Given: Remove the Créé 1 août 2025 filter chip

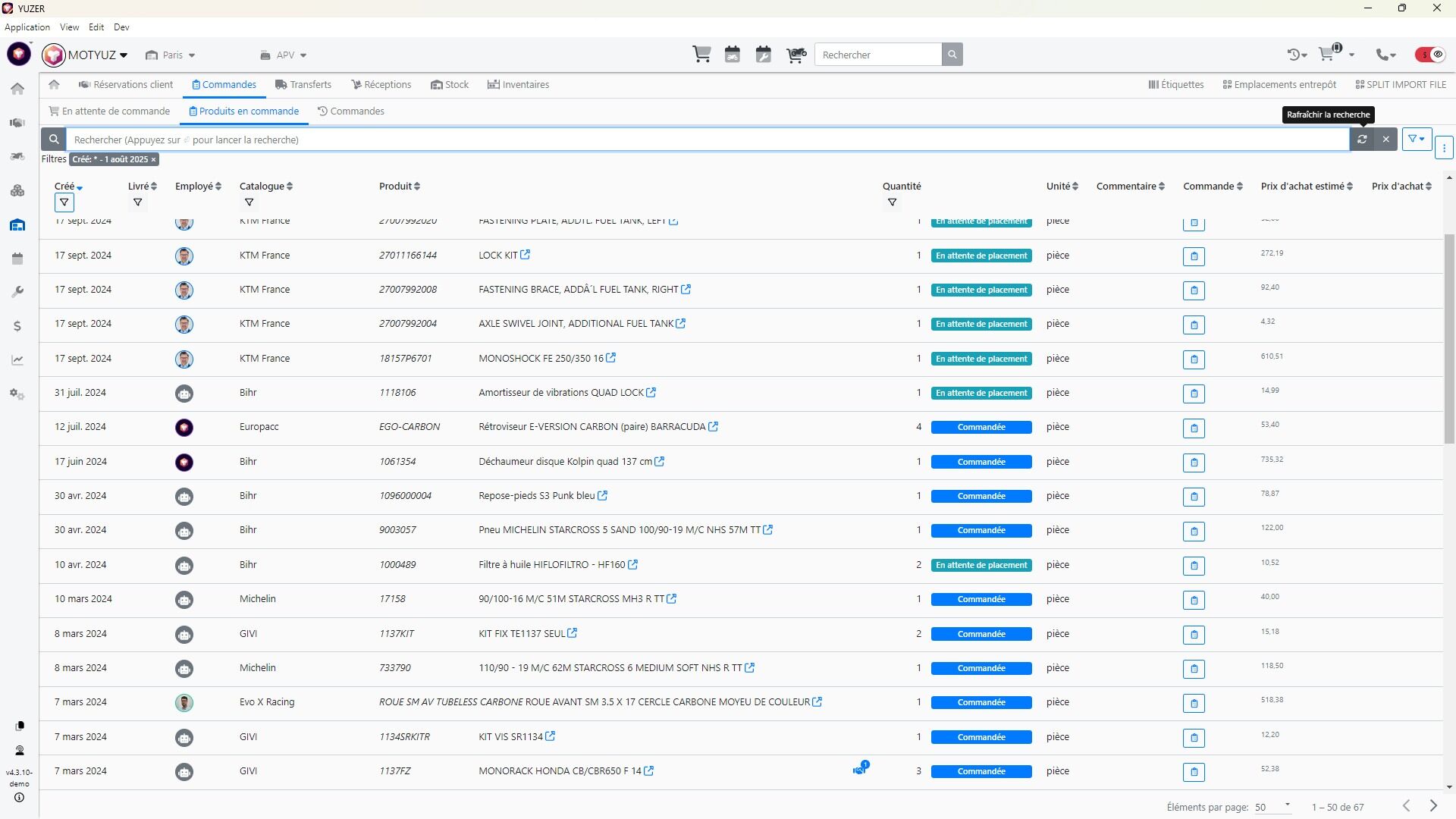Looking at the screenshot, I should pyautogui.click(x=153, y=160).
